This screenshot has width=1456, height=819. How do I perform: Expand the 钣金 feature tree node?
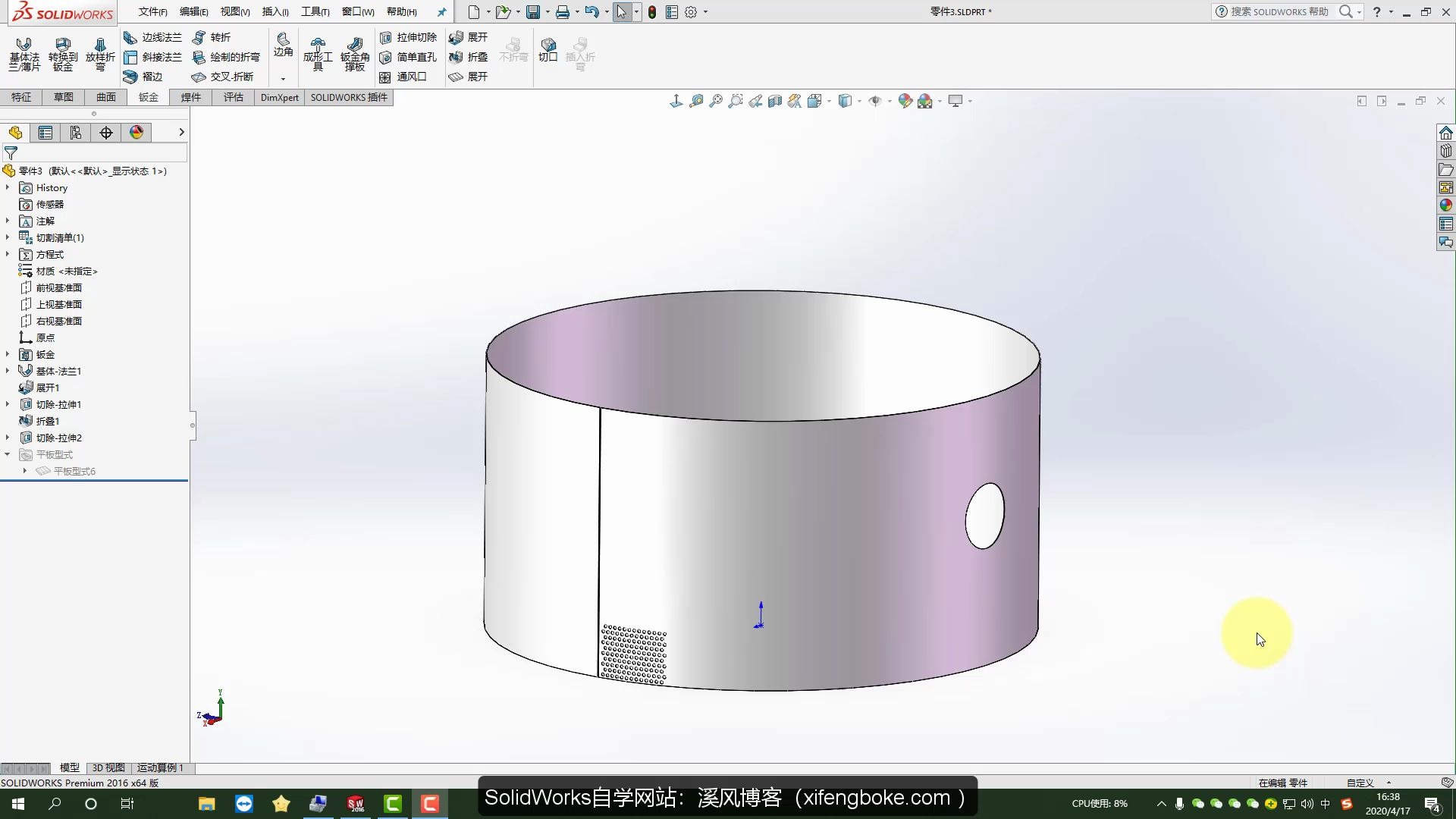tap(8, 354)
